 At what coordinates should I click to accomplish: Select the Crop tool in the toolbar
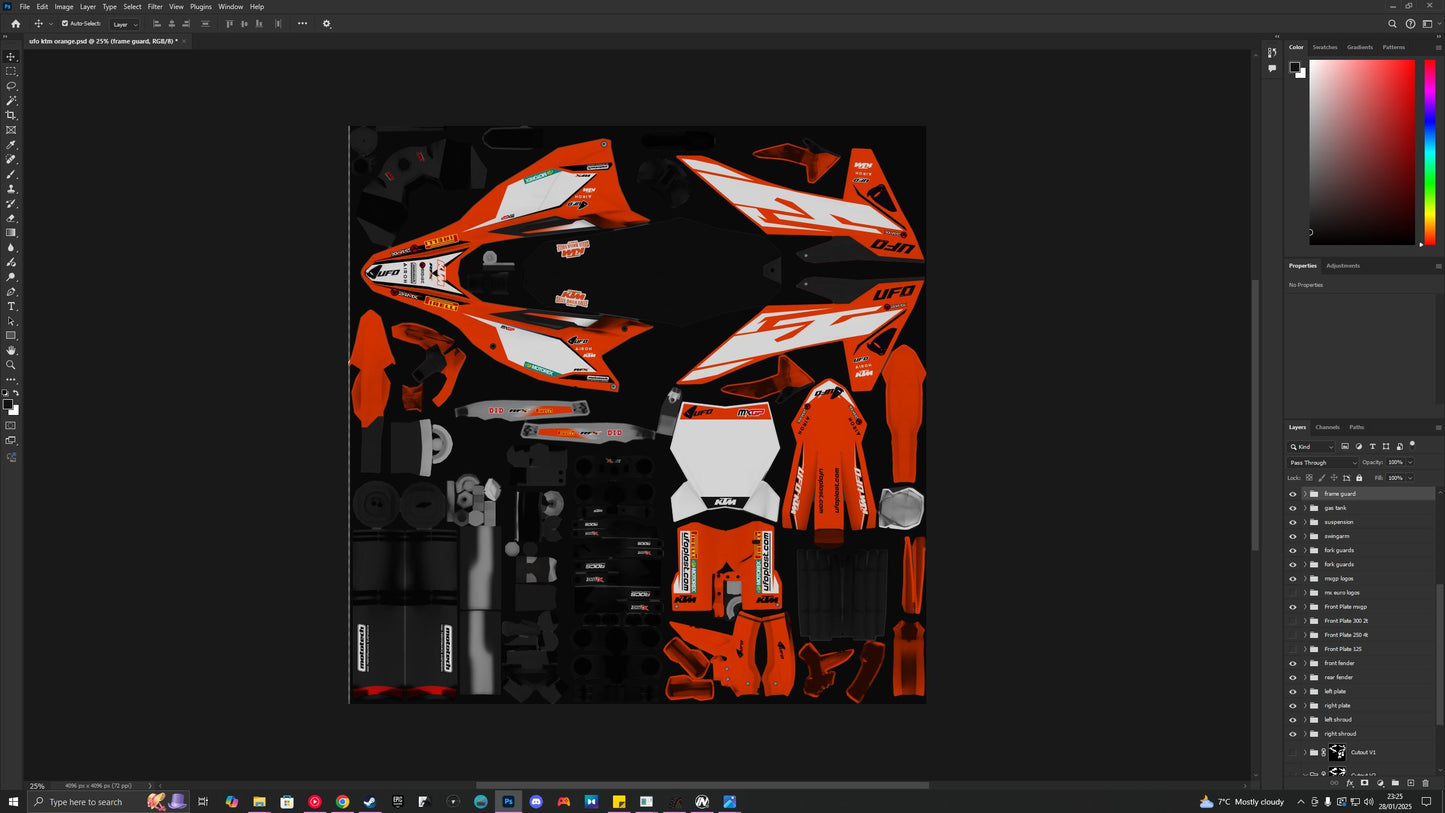tap(11, 114)
